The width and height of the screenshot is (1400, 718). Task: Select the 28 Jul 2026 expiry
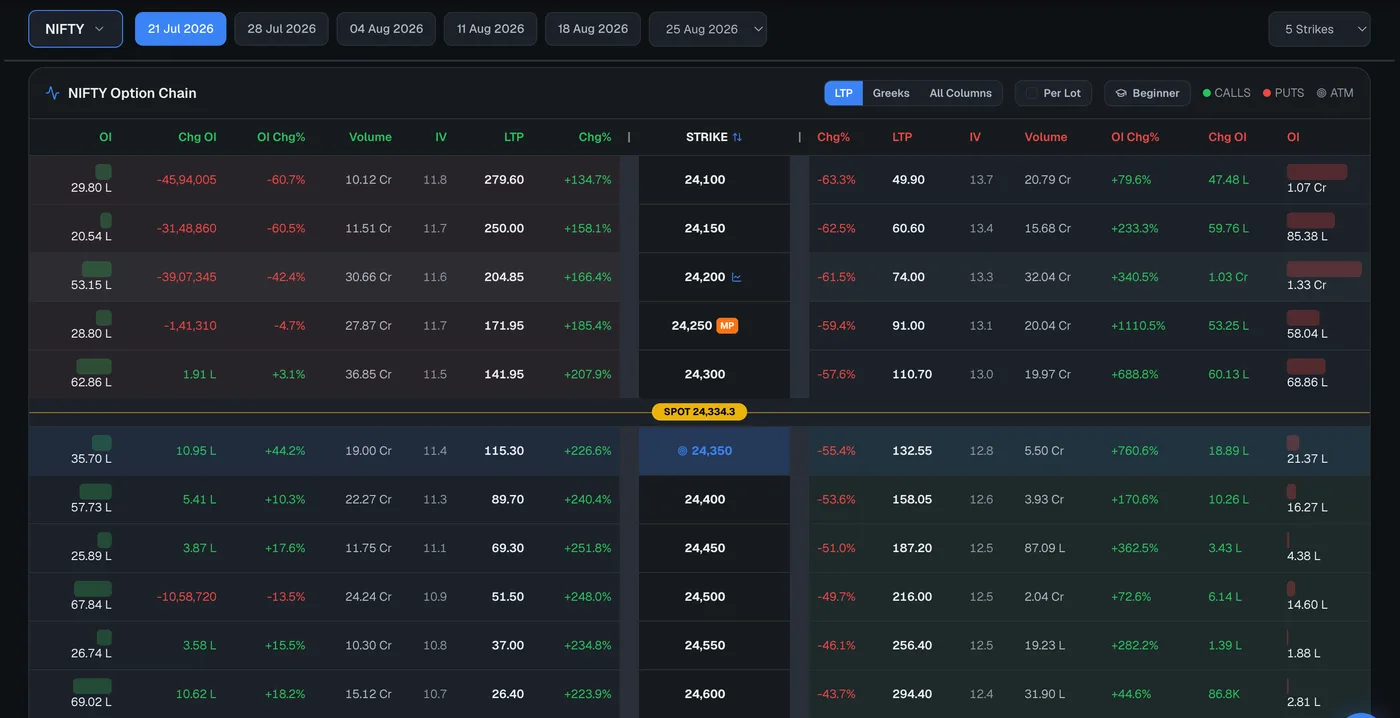point(281,29)
